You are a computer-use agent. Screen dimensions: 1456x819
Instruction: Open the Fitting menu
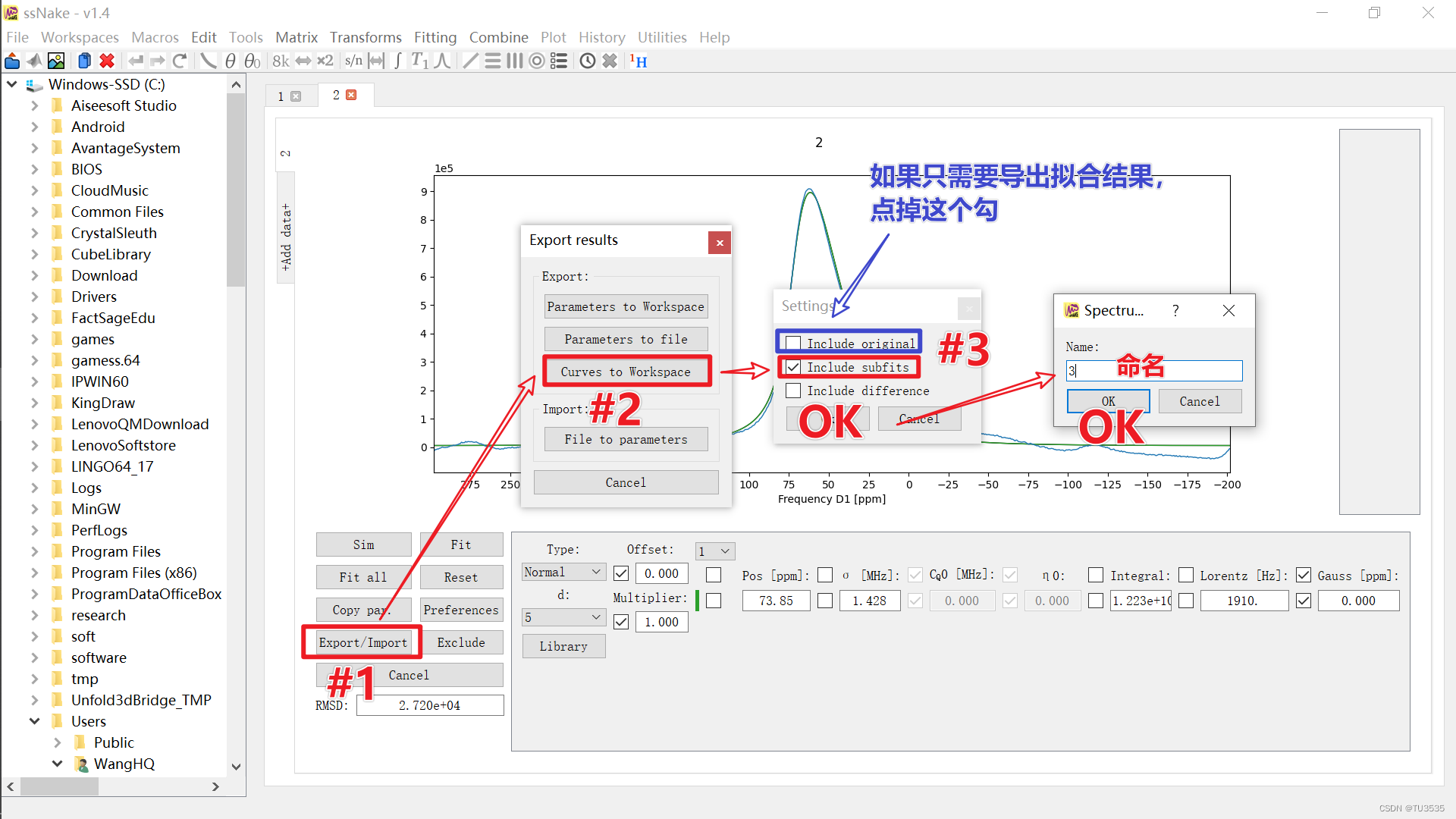click(x=435, y=36)
